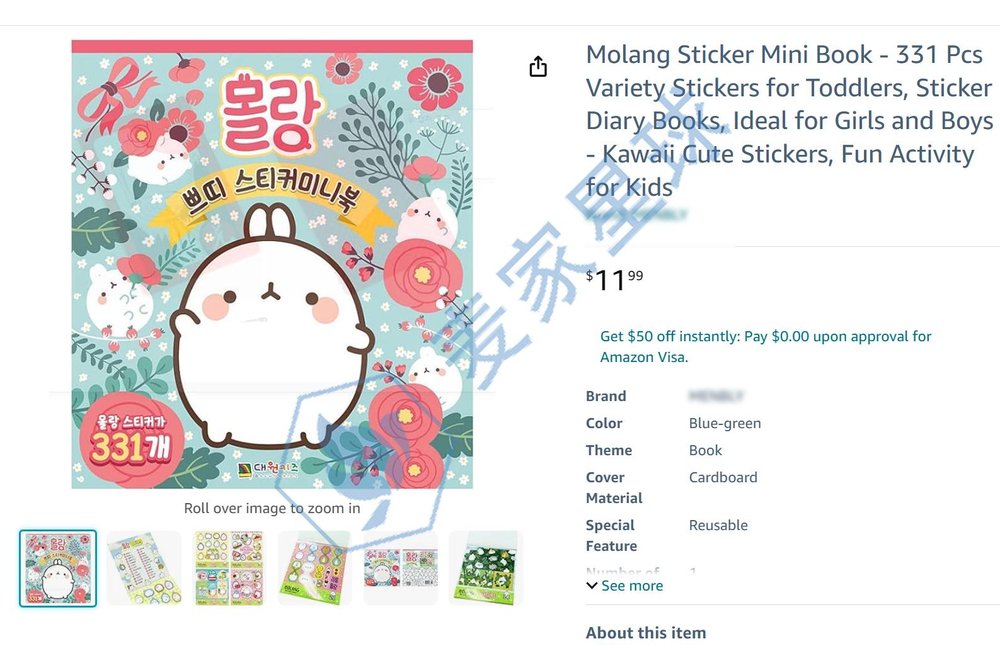Screen dimensions: 1000x651
Task: Select the third thumbnail with four sticker pages
Action: tap(229, 568)
